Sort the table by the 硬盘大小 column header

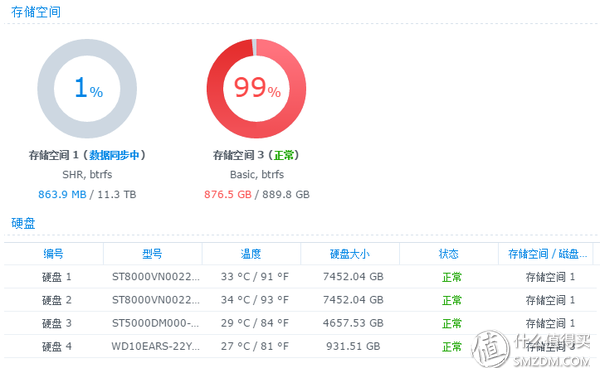tap(350, 254)
